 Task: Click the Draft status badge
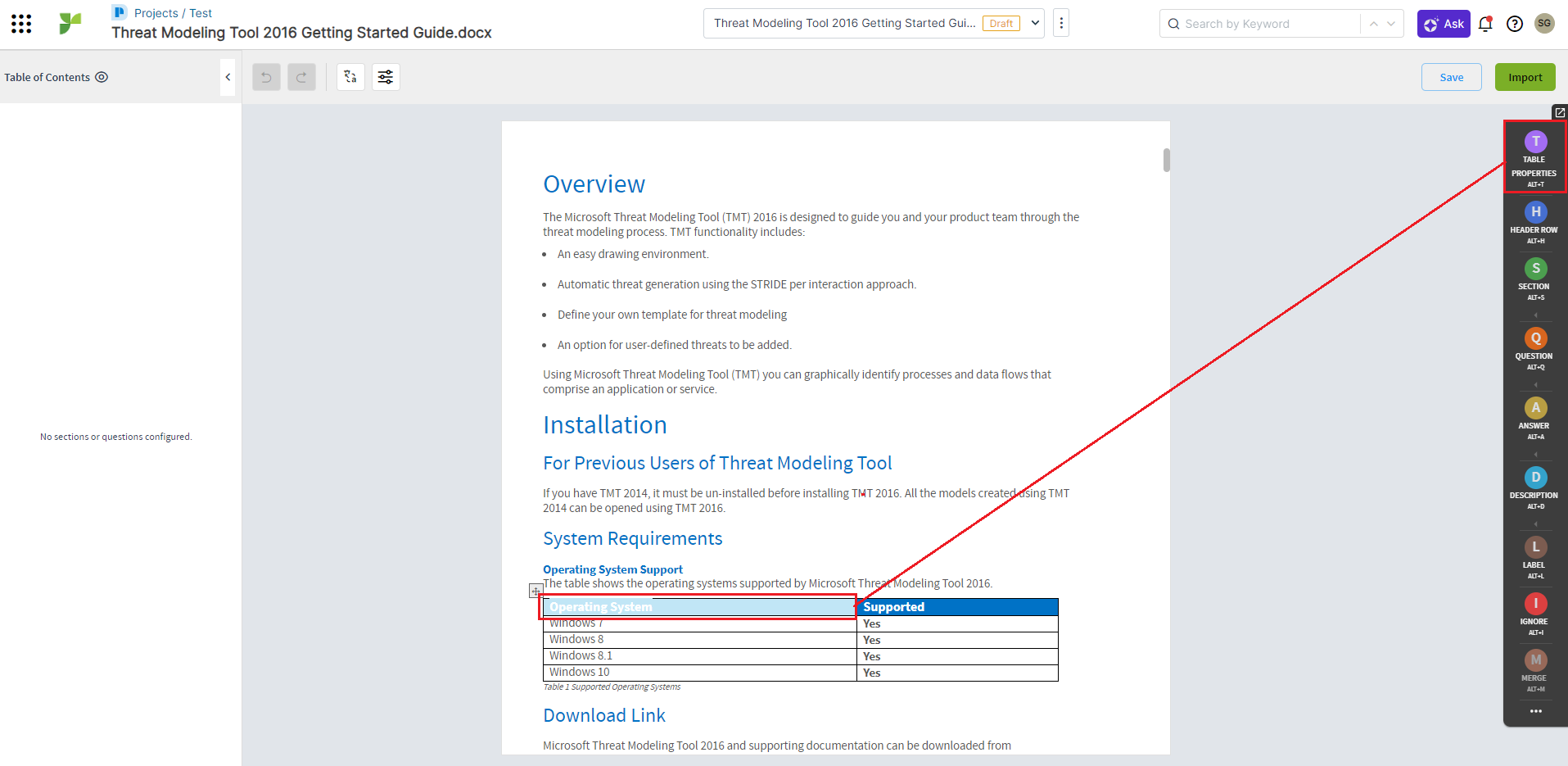[x=1001, y=23]
